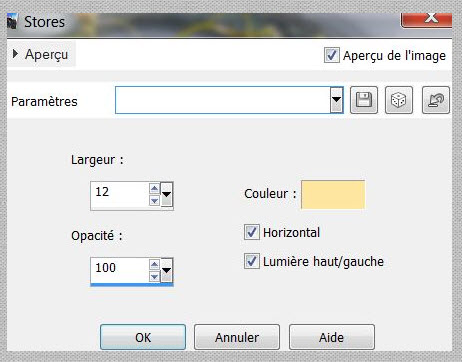Viewport: 462px width, 362px height.
Task: Click the reset to default icon
Action: click(436, 100)
